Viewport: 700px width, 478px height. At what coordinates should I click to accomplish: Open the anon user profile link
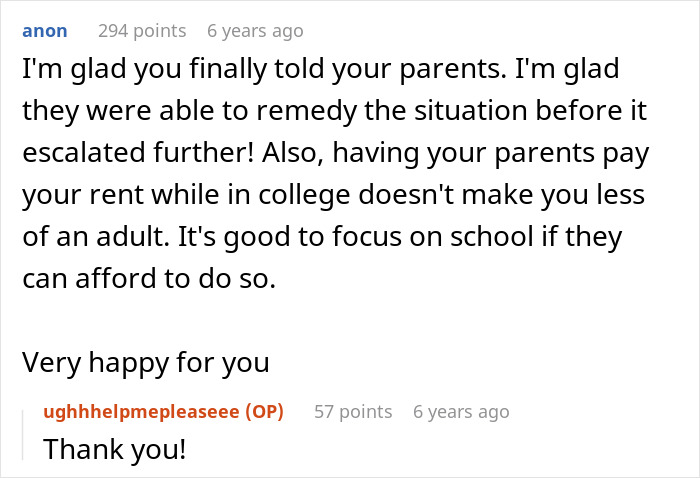(44, 31)
